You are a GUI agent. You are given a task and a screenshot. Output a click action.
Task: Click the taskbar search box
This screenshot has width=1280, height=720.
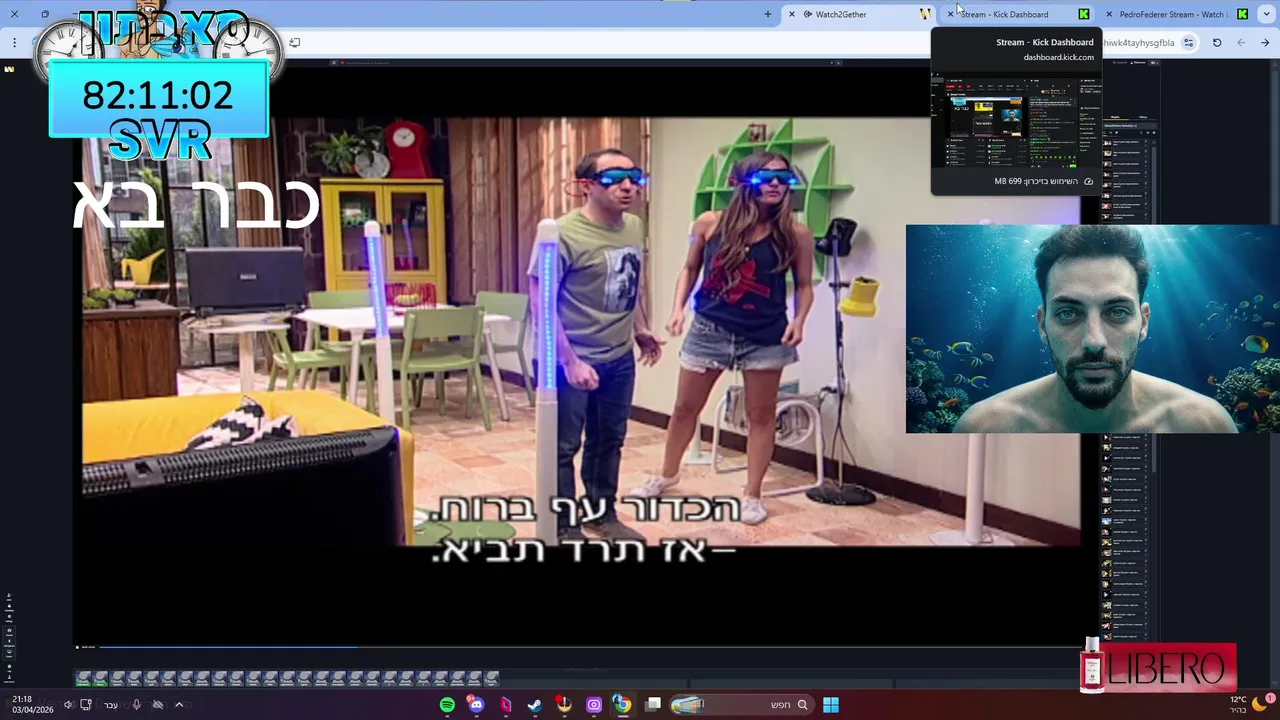[x=740, y=705]
